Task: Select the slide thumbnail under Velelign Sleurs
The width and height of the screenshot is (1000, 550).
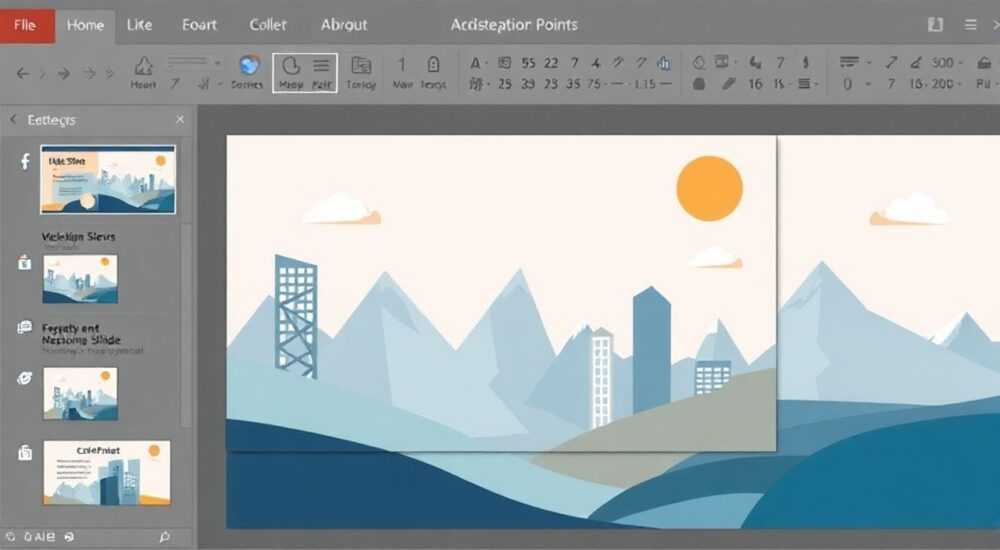Action: pos(80,279)
